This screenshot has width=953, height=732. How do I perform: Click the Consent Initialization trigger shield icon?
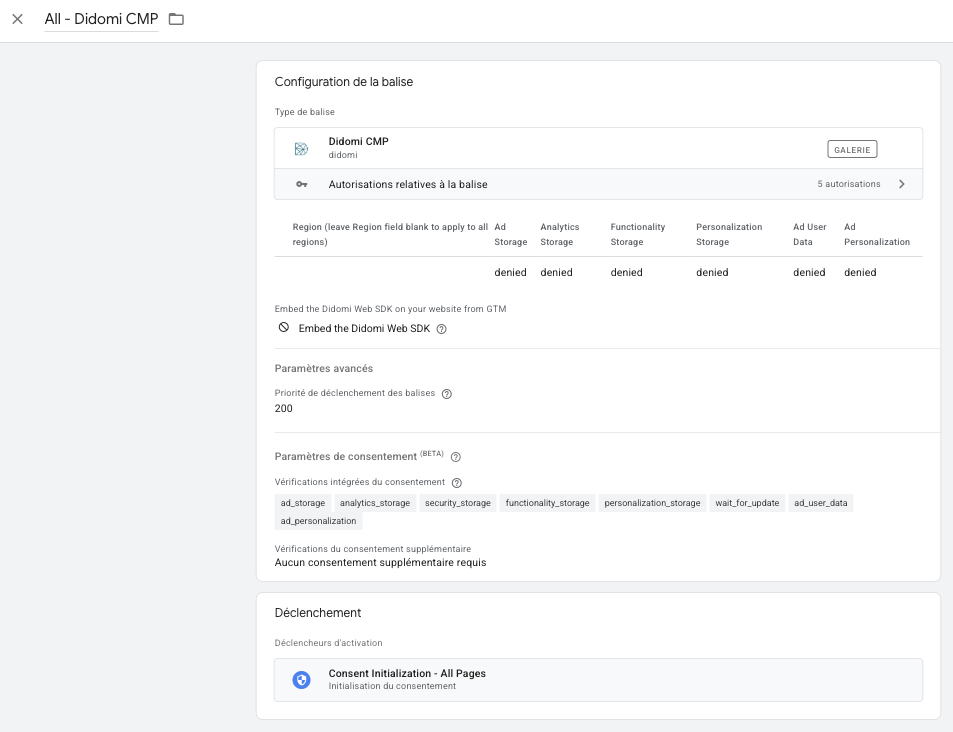(x=301, y=680)
